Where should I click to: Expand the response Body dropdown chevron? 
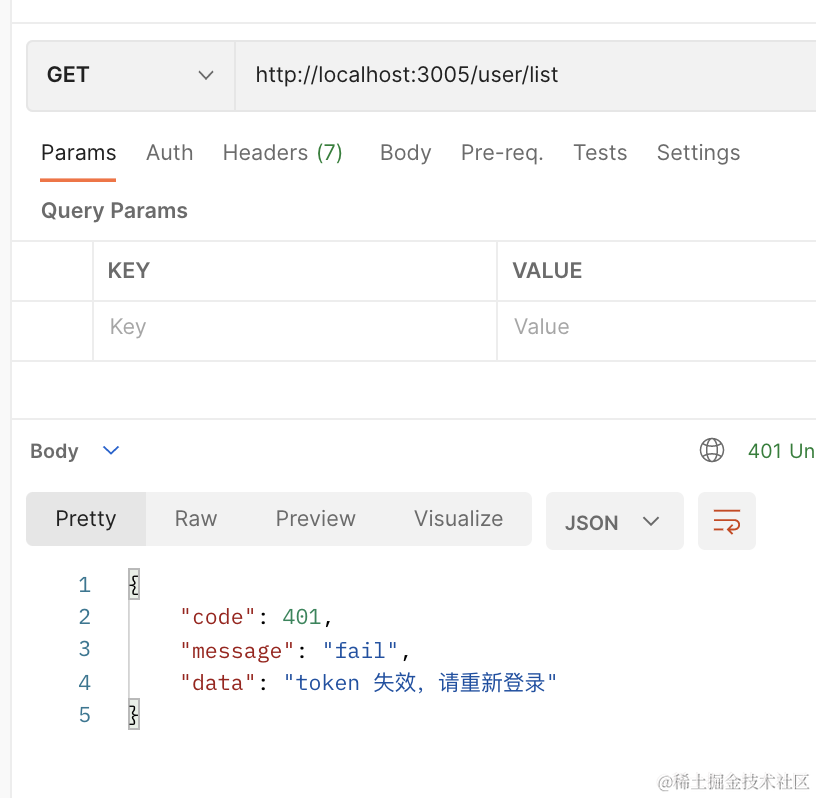pos(111,451)
